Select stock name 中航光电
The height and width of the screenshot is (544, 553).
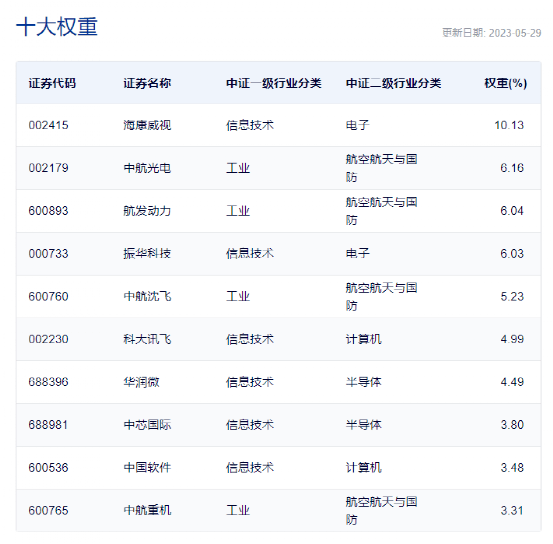[x=147, y=168]
